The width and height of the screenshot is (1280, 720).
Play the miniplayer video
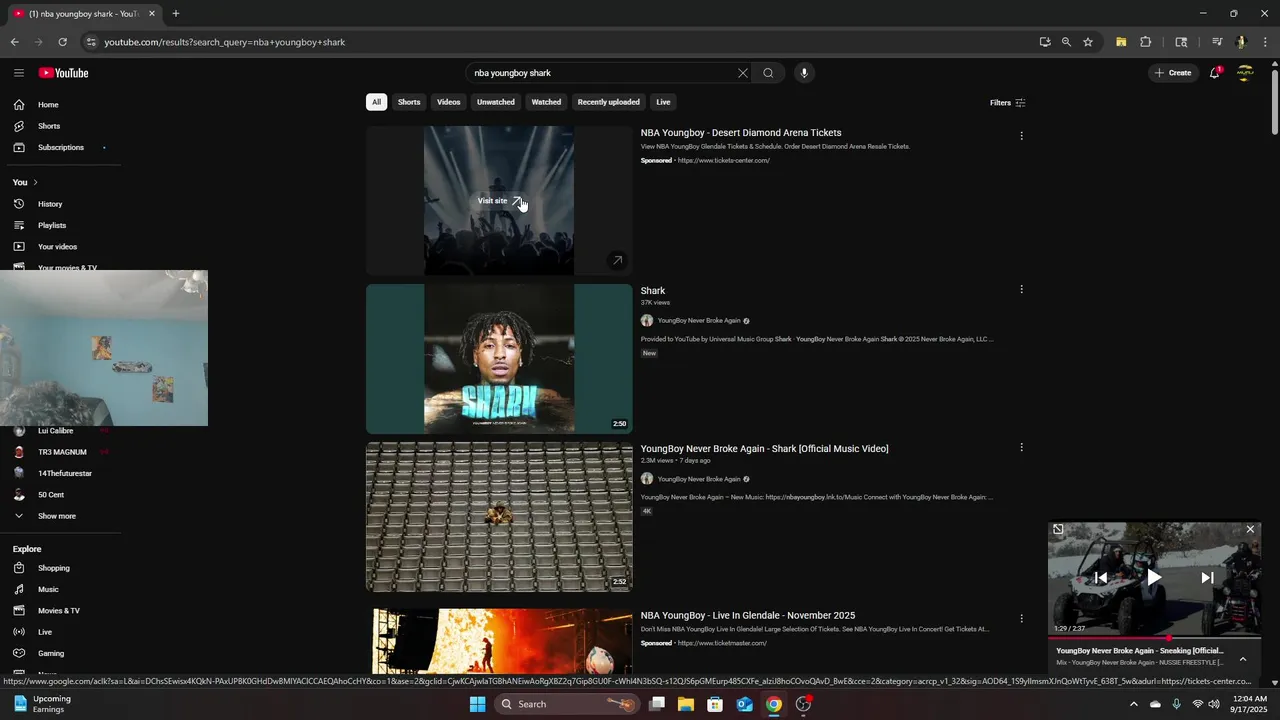[x=1154, y=577]
